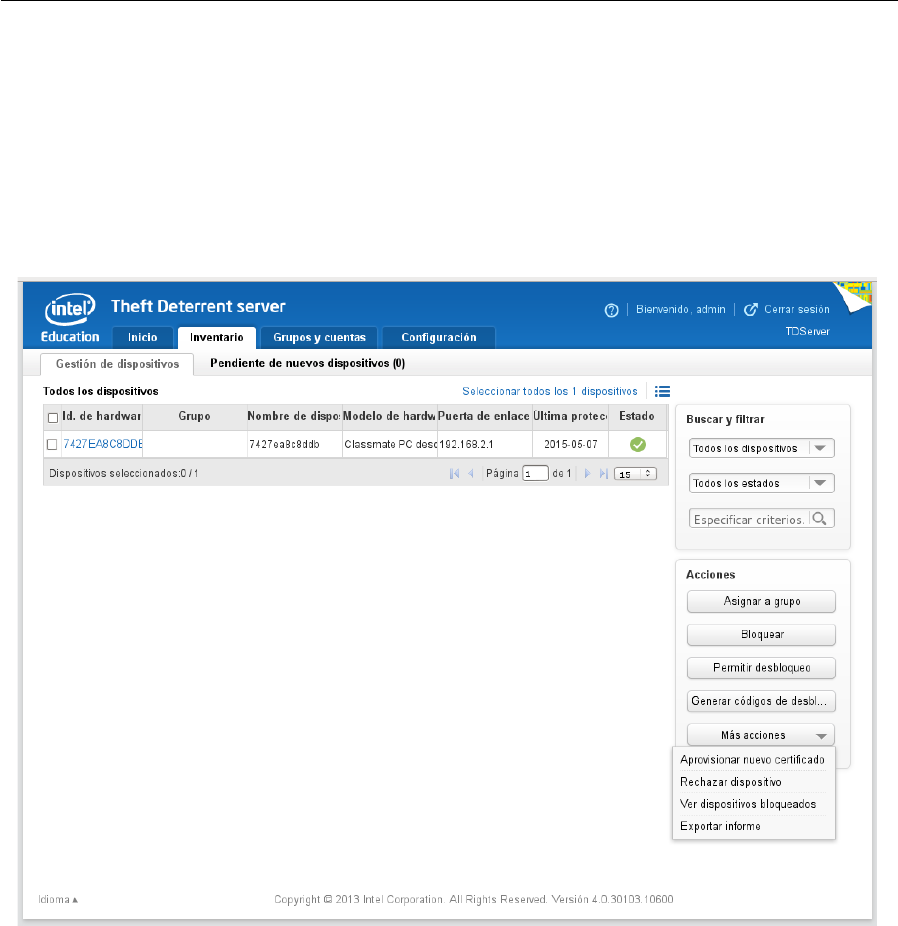898x926 pixels.
Task: Click the TDServer label
Action: point(807,331)
